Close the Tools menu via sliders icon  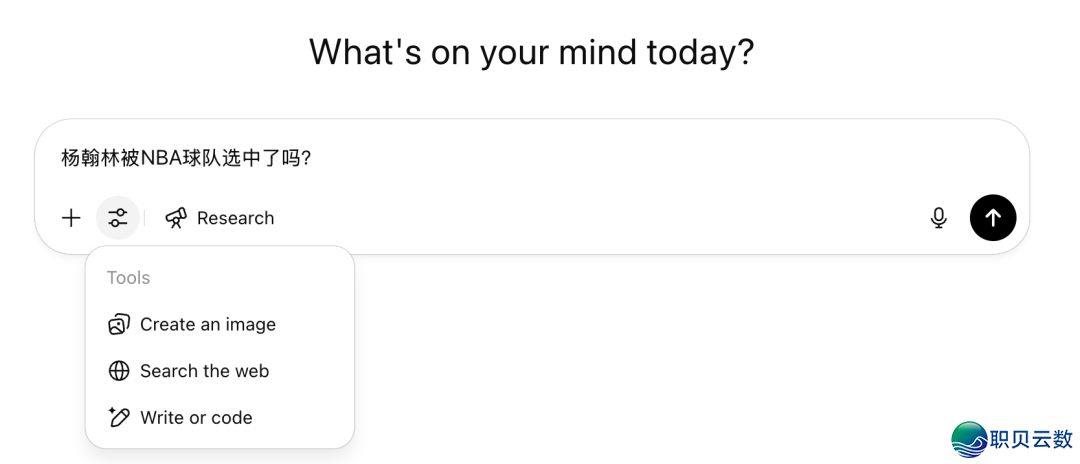pos(118,218)
